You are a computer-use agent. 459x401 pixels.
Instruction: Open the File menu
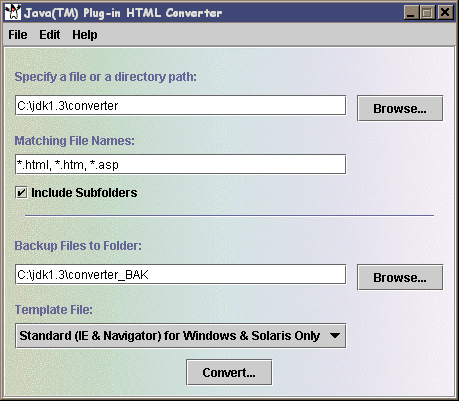[18, 35]
